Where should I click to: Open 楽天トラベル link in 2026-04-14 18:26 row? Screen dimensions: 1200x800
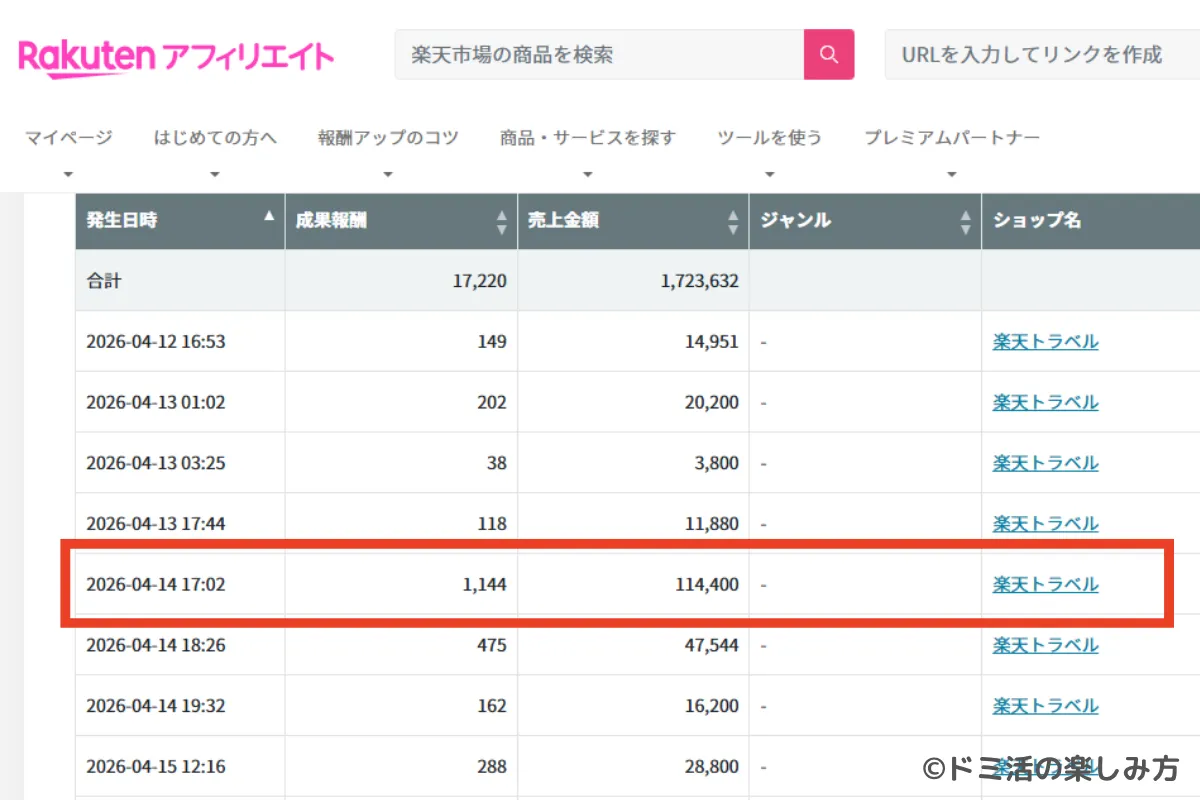[x=1045, y=645]
